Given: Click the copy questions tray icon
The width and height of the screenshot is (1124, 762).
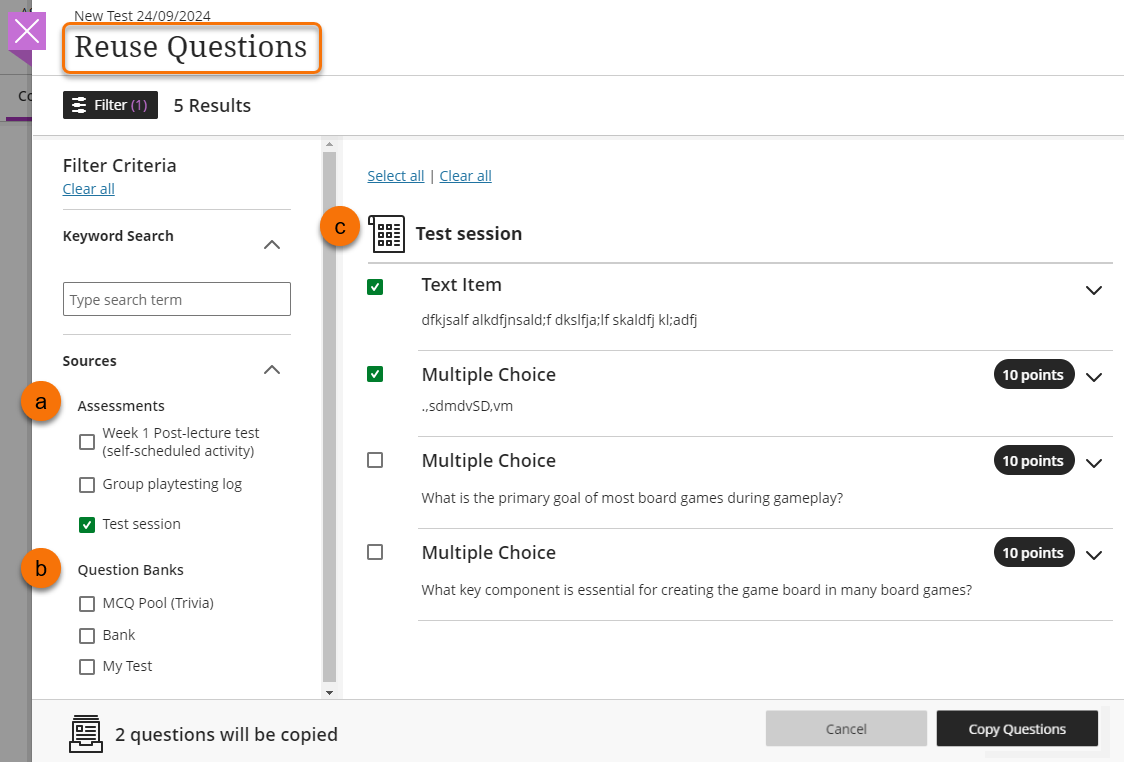Looking at the screenshot, I should [86, 734].
